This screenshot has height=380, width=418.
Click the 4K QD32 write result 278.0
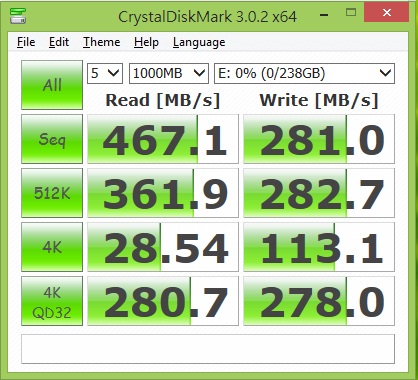coord(319,301)
